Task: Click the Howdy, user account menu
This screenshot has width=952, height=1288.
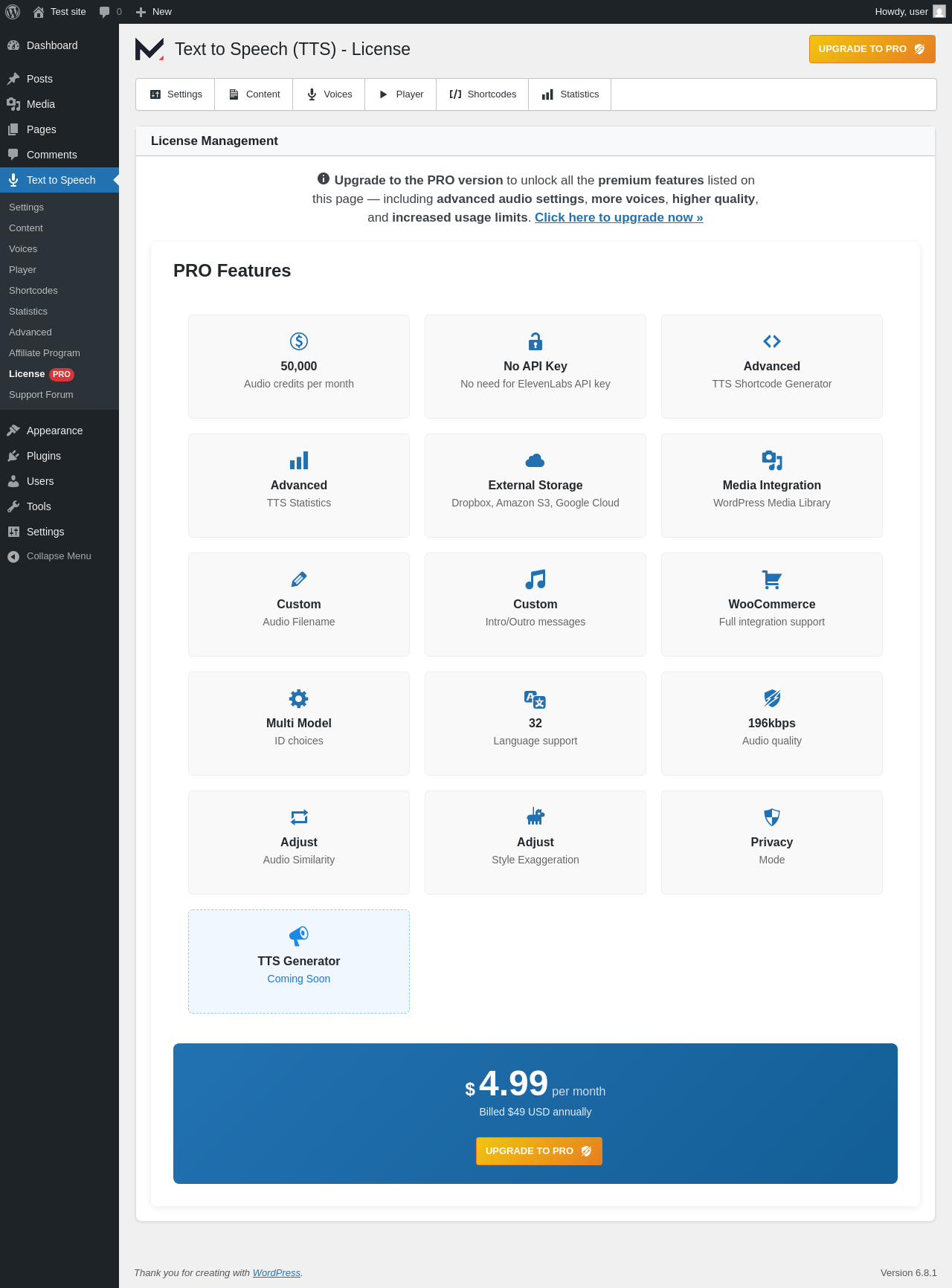Action: point(910,12)
